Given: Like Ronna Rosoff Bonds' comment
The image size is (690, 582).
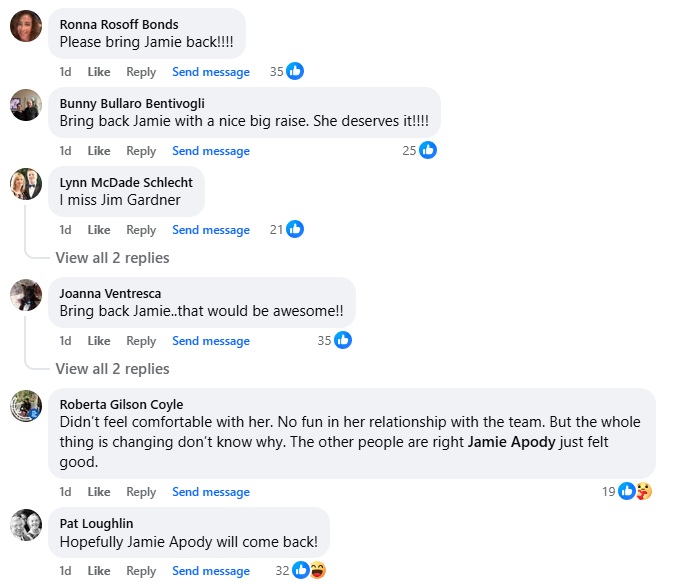Looking at the screenshot, I should [99, 72].
